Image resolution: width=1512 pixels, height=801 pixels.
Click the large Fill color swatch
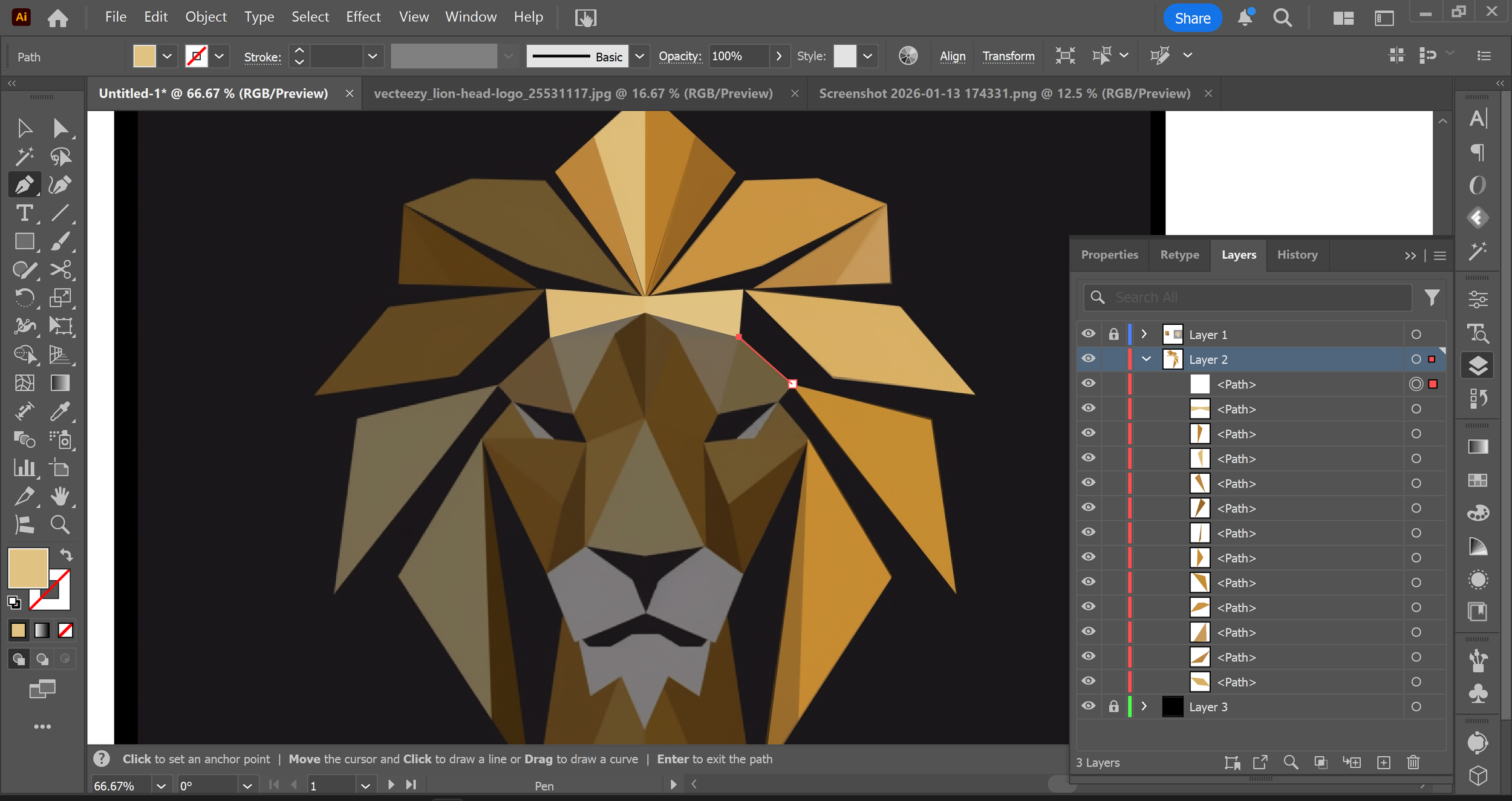(x=28, y=567)
